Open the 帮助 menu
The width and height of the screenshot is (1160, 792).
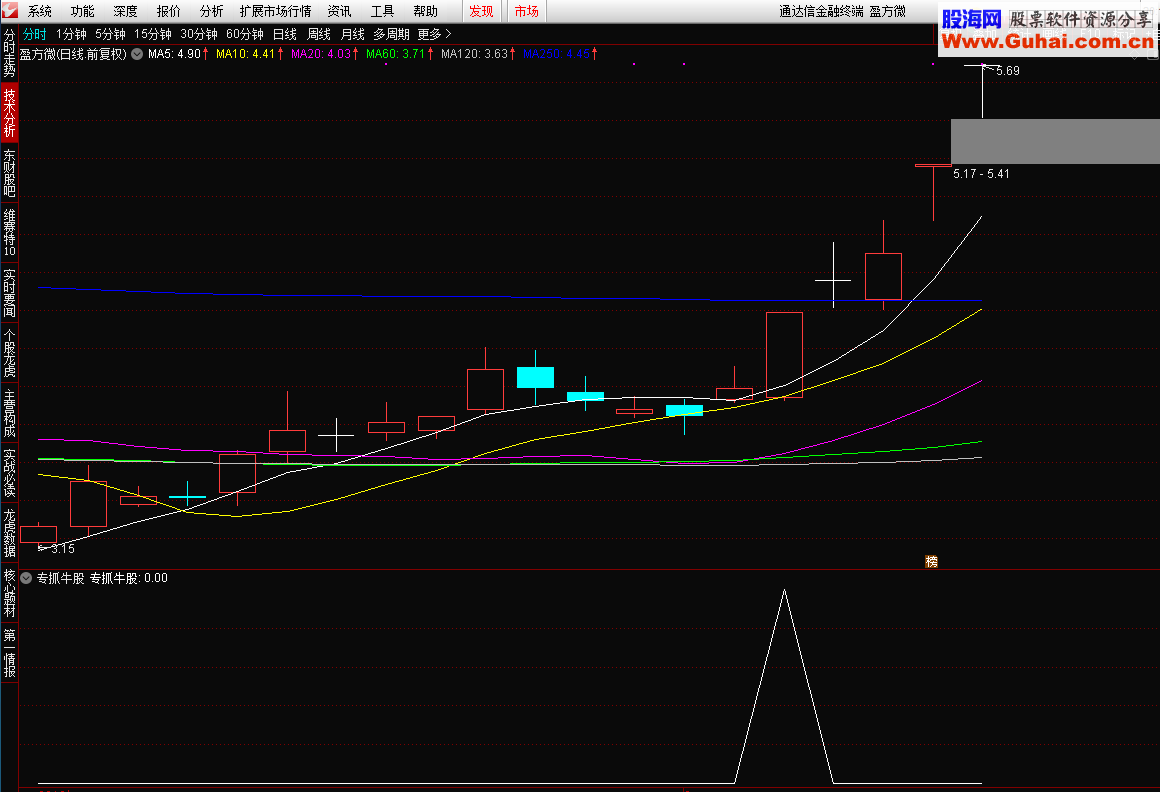tap(425, 11)
